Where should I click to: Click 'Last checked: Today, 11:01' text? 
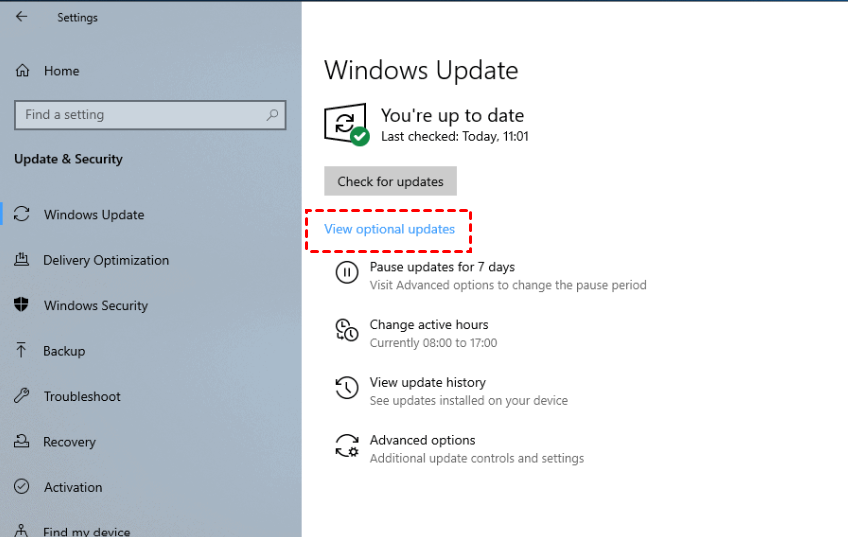tap(454, 136)
